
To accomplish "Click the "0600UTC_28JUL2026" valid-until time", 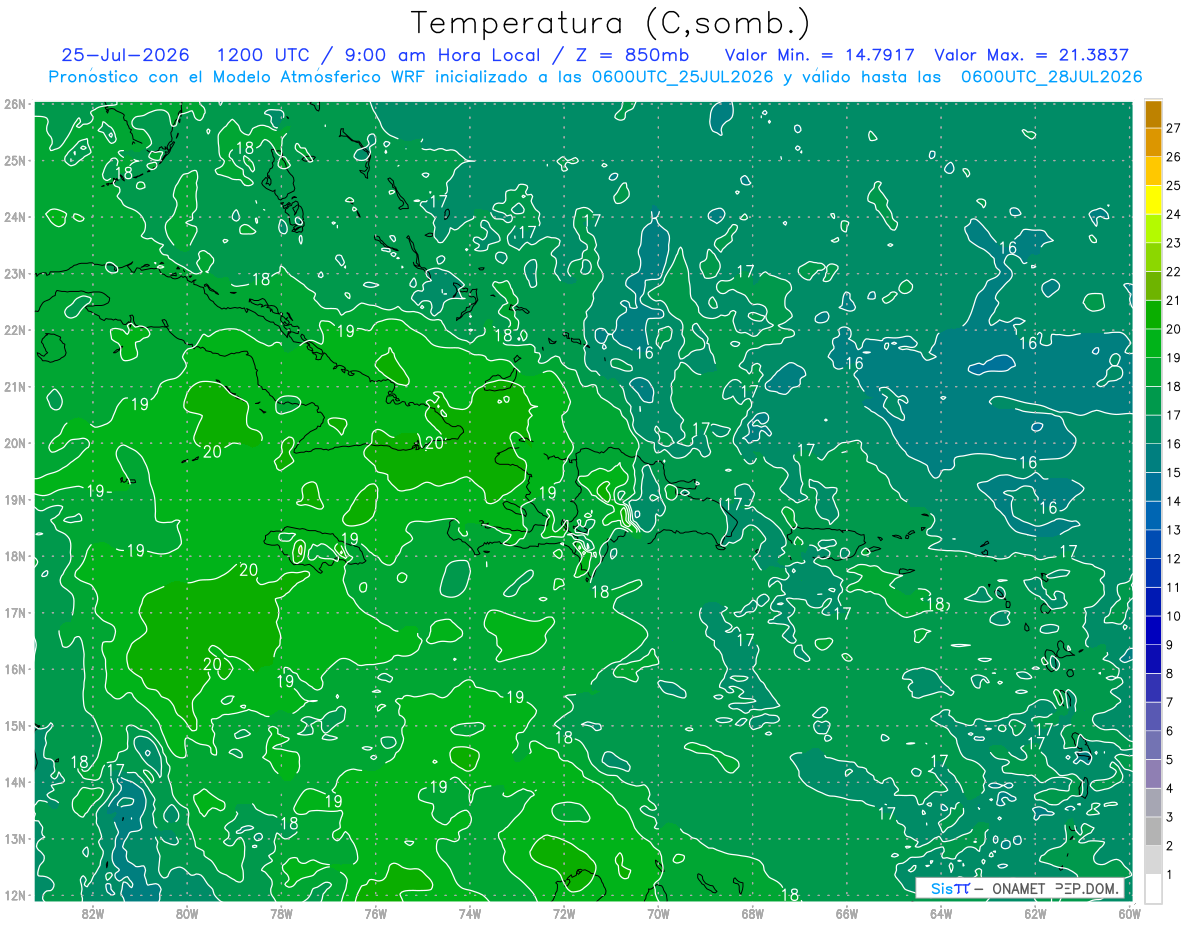I will (1051, 77).
